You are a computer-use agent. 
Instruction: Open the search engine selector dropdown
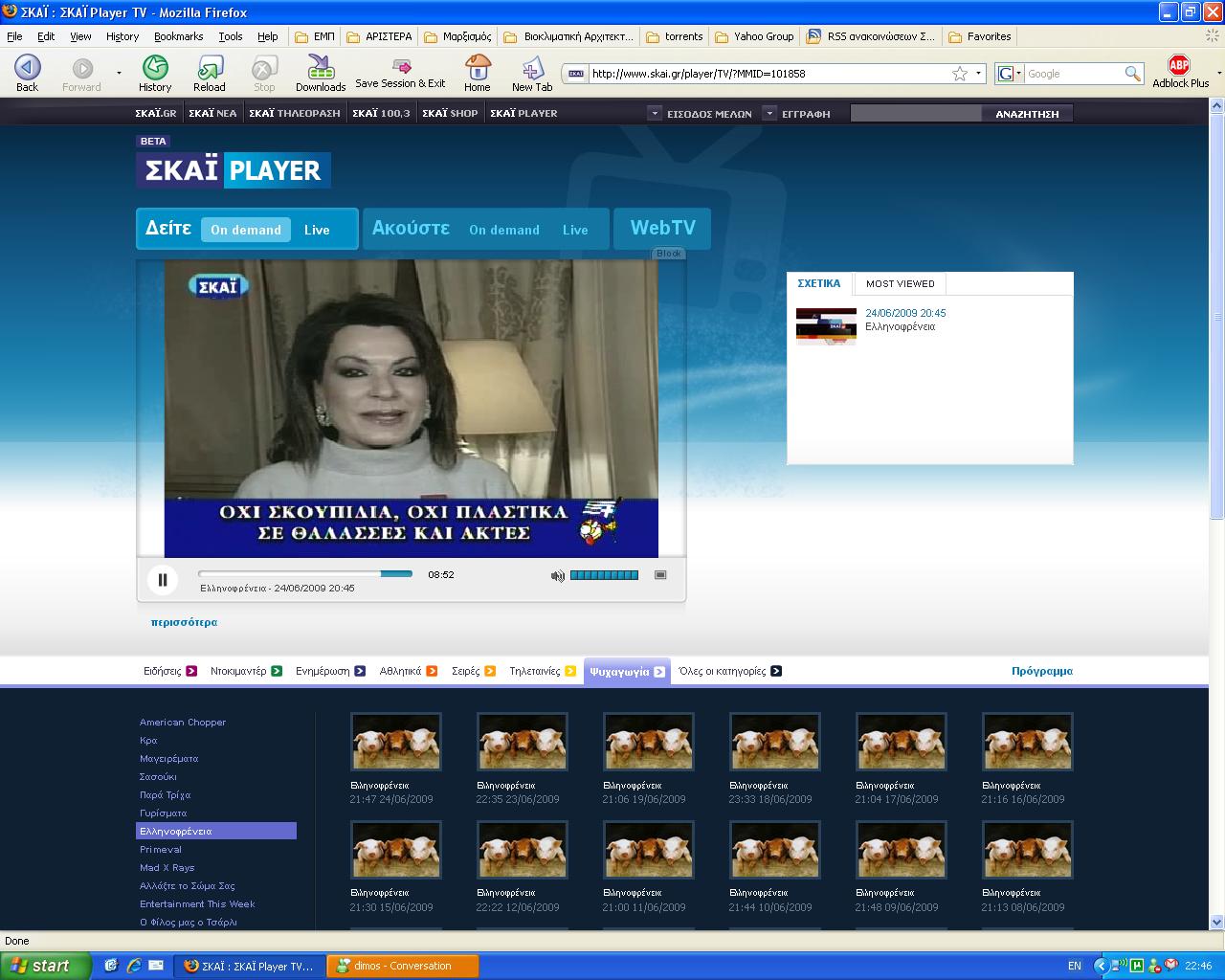(x=1009, y=74)
